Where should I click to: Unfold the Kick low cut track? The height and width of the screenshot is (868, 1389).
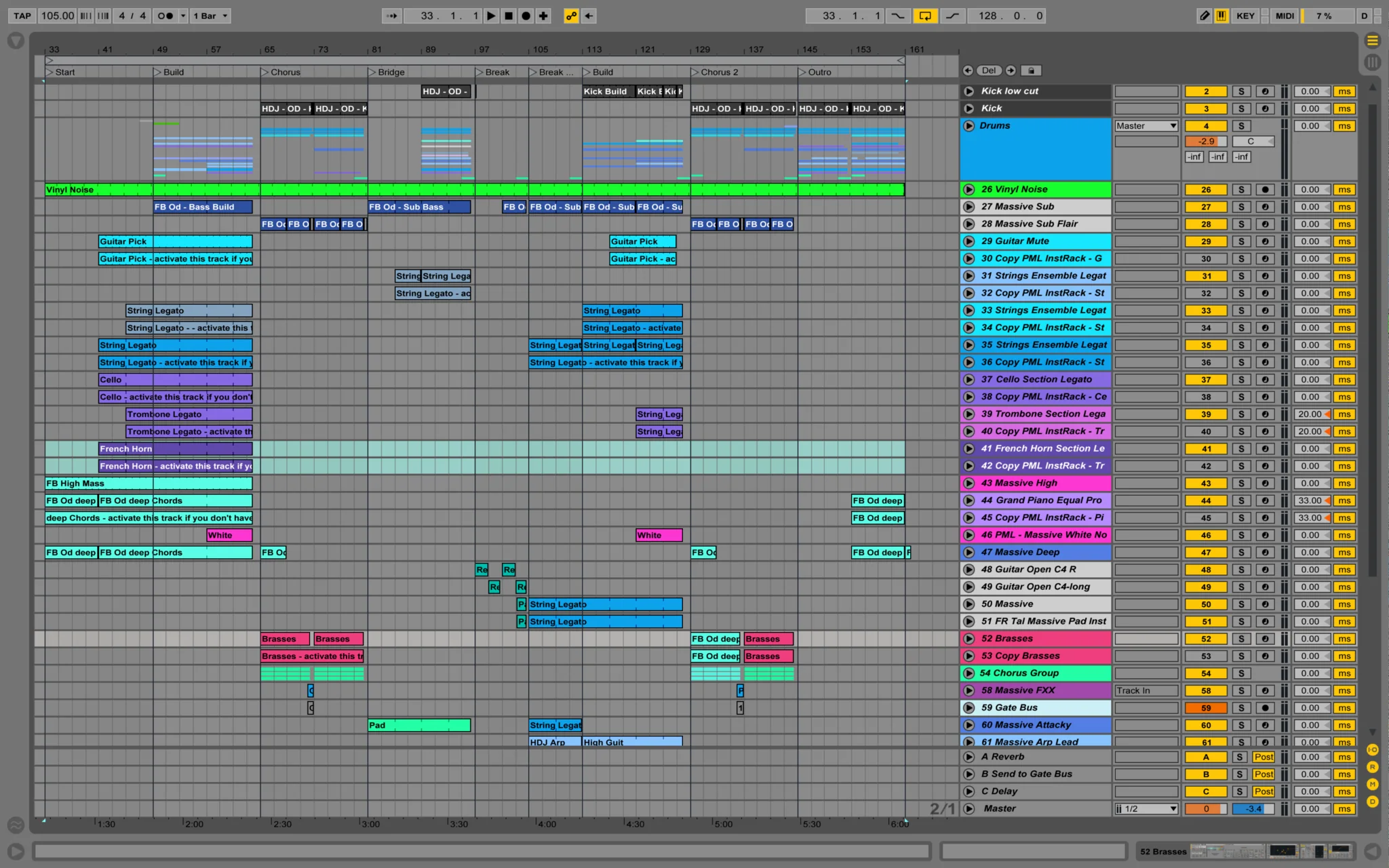[969, 91]
